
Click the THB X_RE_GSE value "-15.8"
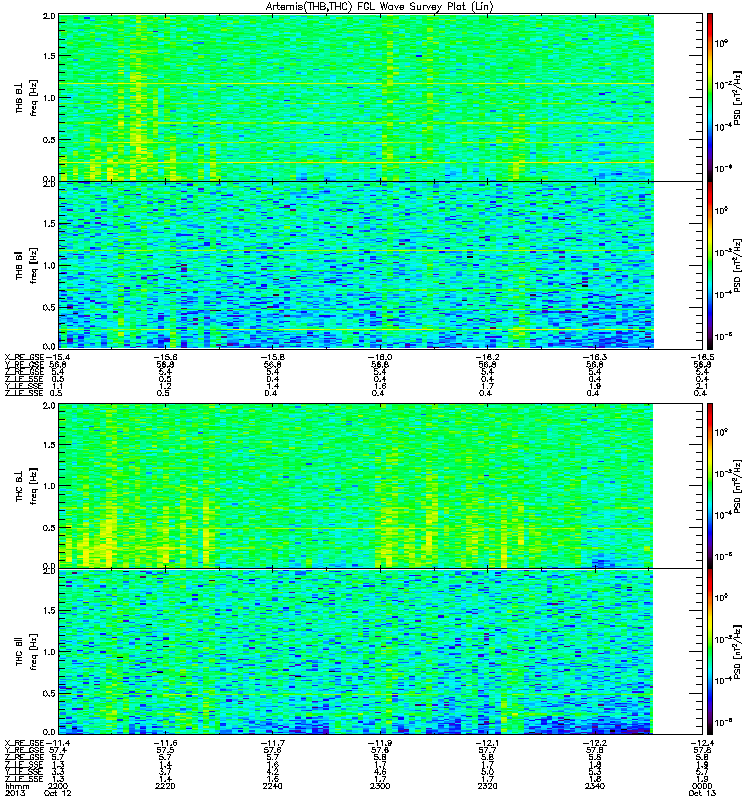click(273, 358)
